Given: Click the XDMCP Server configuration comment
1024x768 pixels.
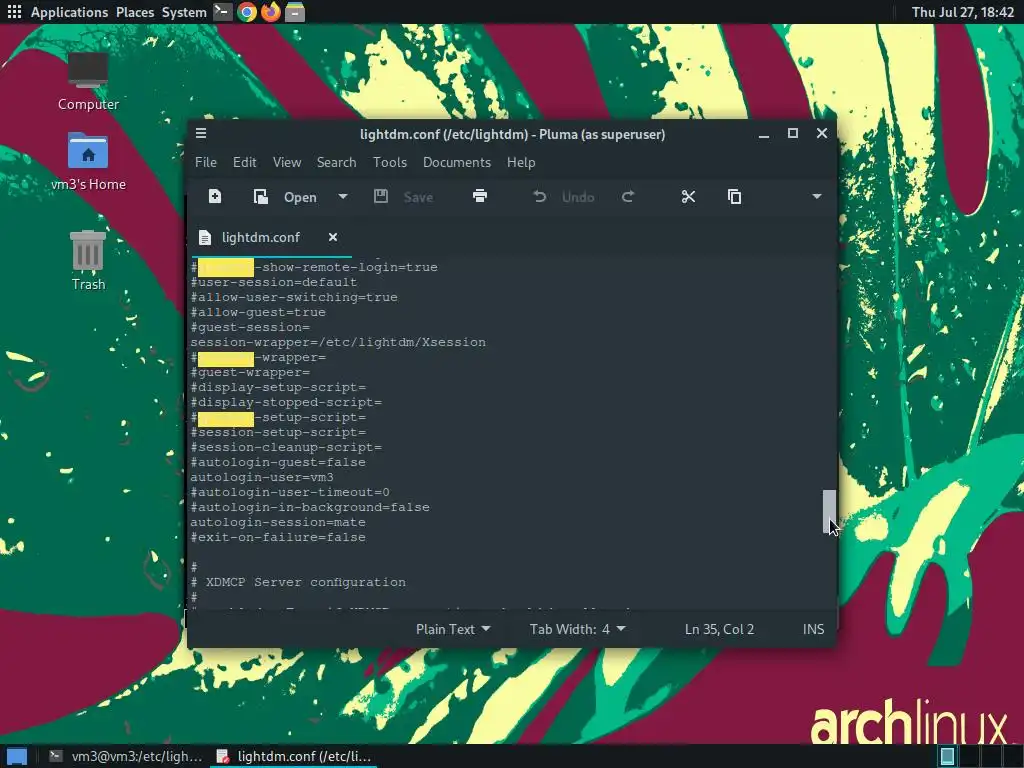Looking at the screenshot, I should coord(298,583).
